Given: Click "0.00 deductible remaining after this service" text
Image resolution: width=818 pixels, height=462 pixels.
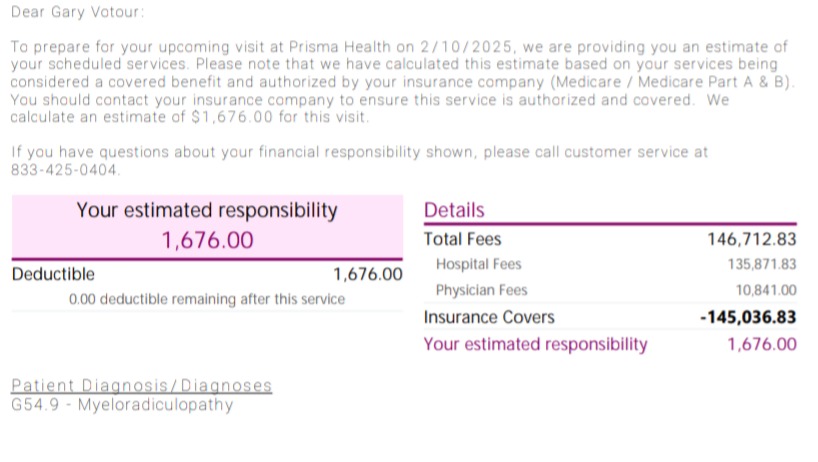Looking at the screenshot, I should coord(207,299).
